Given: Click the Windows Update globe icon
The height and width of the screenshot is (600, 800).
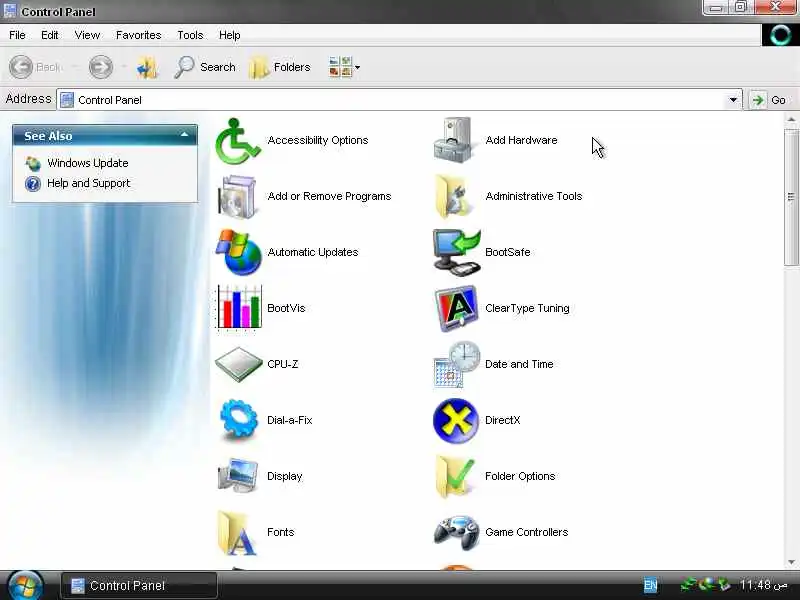Looking at the screenshot, I should (33, 164).
